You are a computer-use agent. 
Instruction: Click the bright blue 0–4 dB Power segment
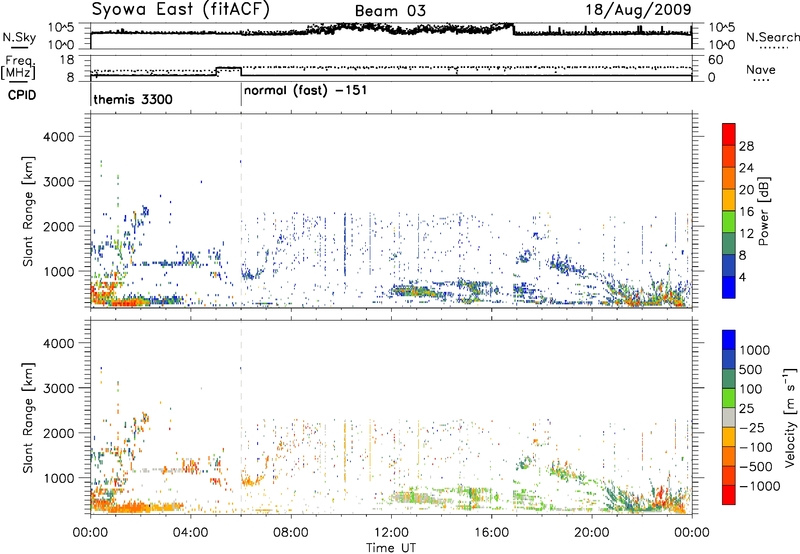(x=729, y=287)
